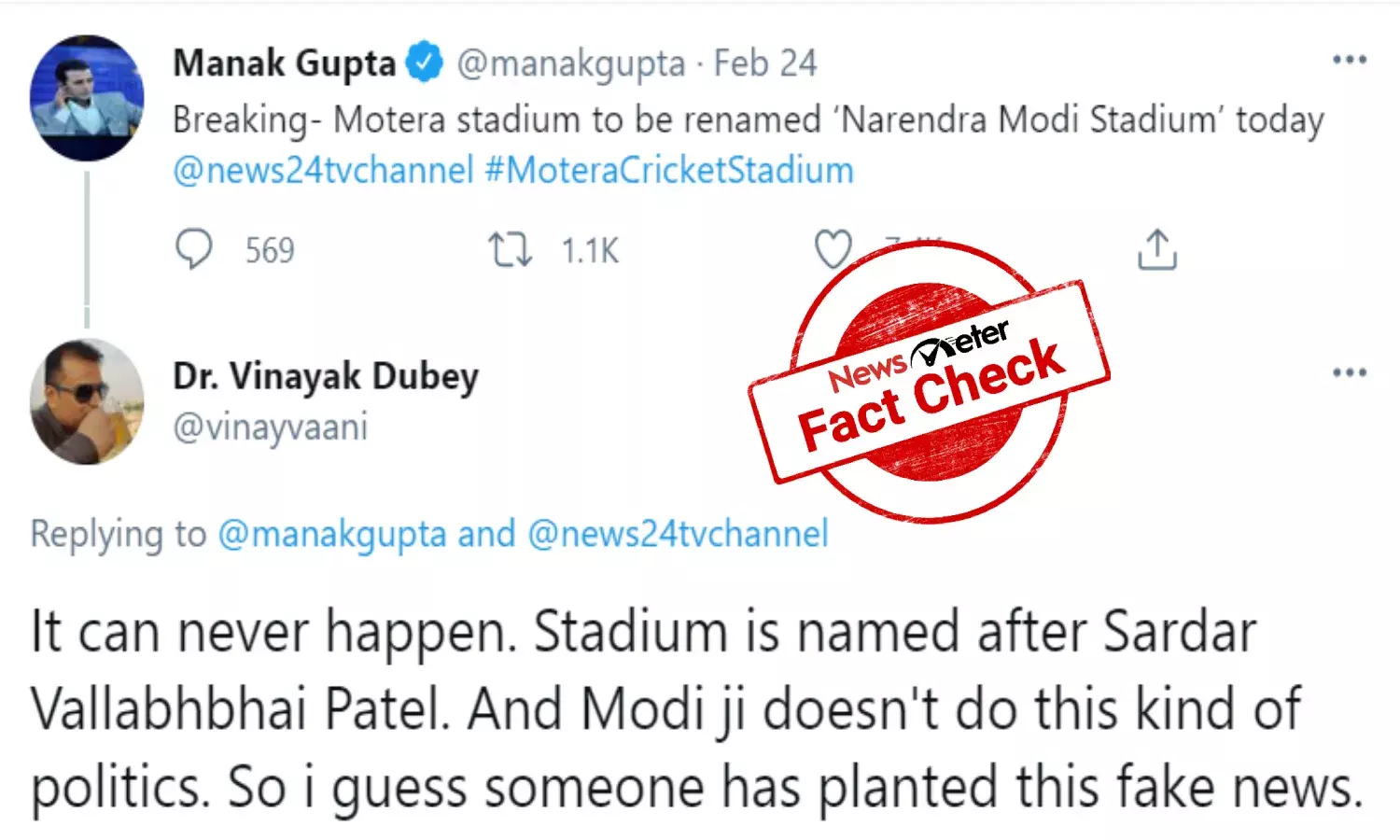The height and width of the screenshot is (840, 1400).
Task: Click @manakgupta in the replying-to line
Action: click(x=336, y=533)
